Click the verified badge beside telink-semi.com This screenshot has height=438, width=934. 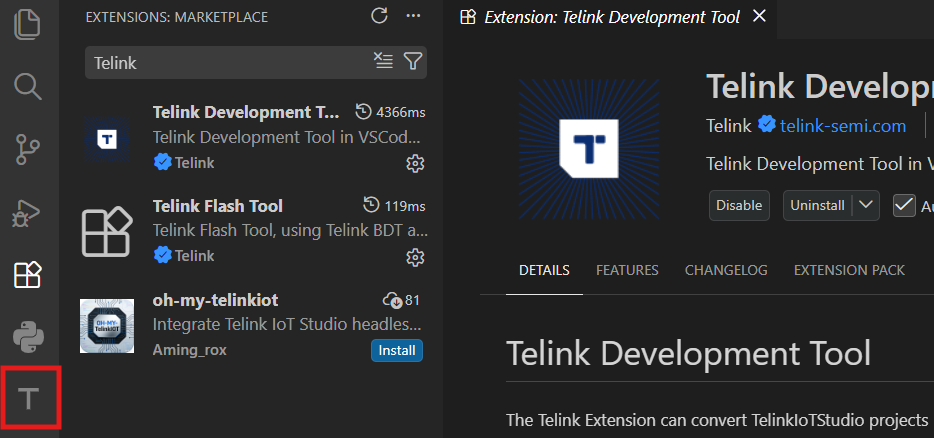pos(767,125)
